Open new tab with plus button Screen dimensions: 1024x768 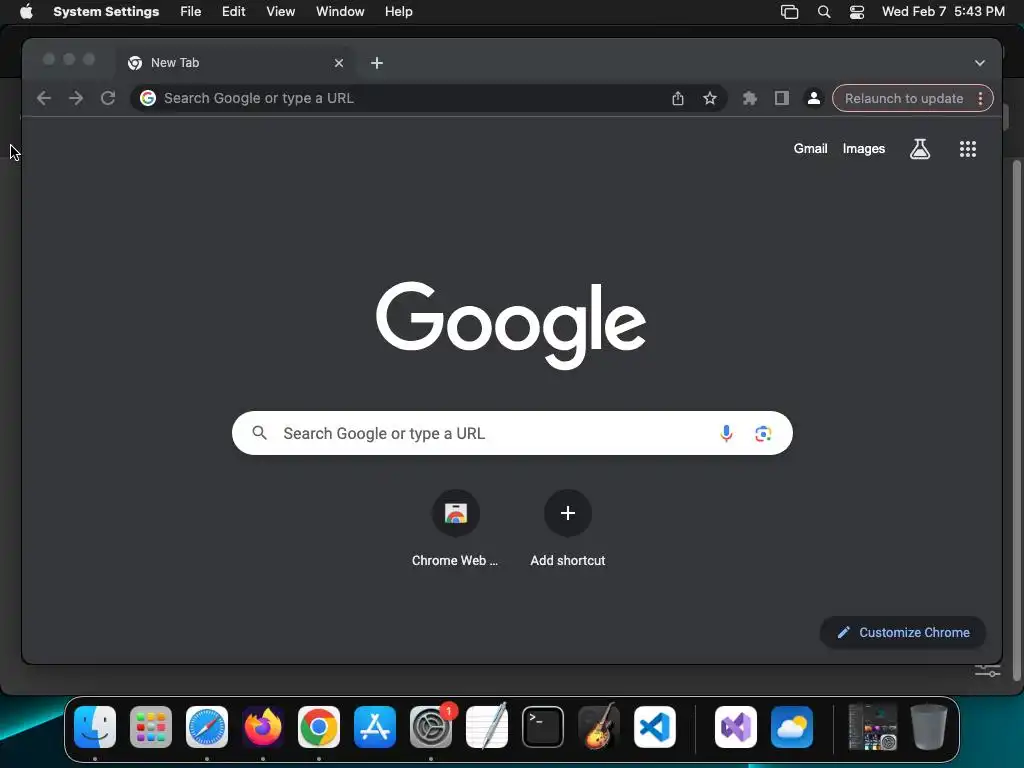point(377,63)
